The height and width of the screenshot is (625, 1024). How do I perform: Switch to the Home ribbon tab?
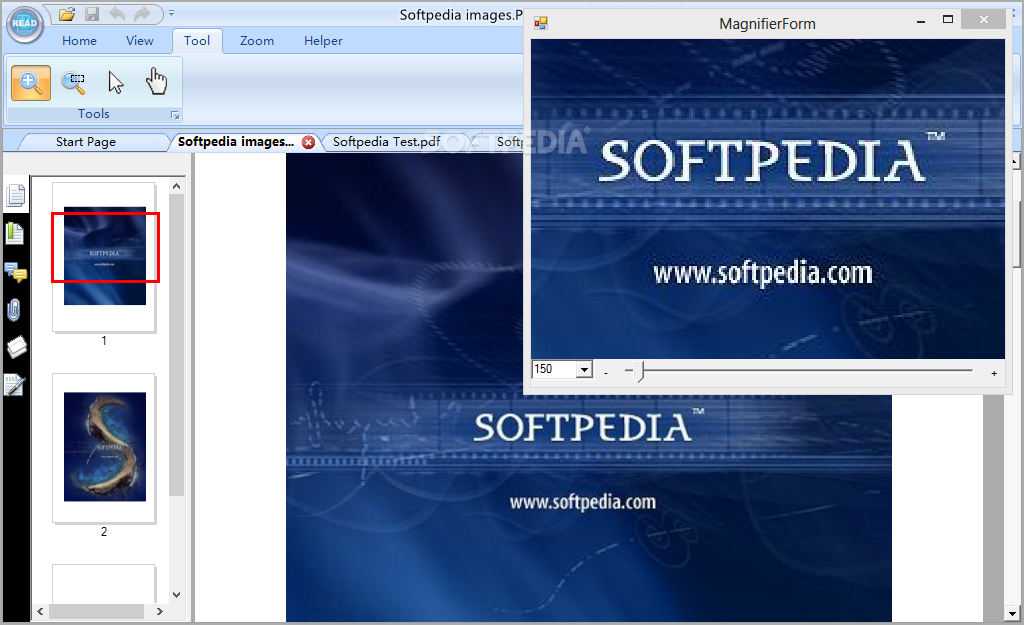79,40
